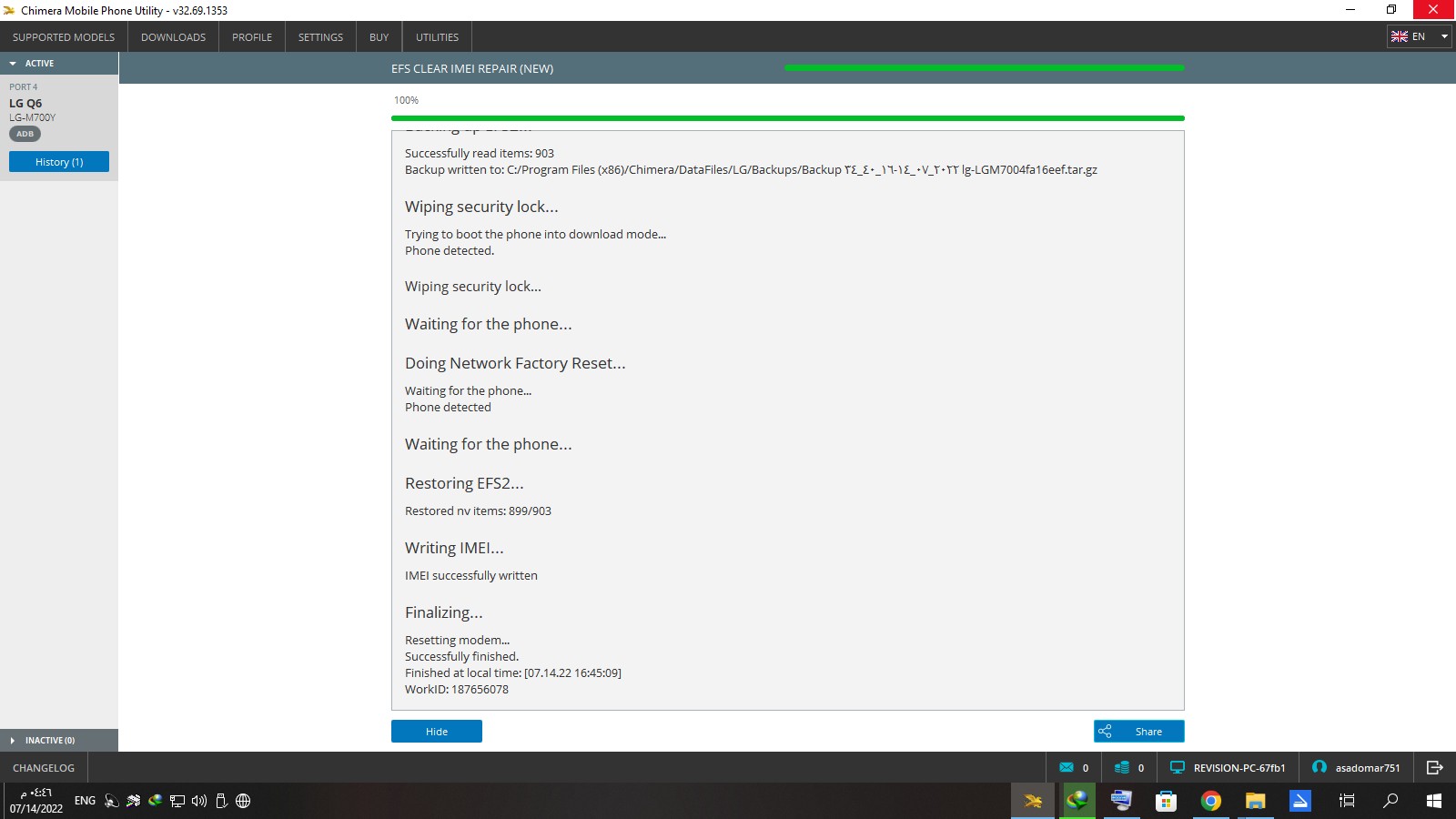Open File Explorer from the taskbar
The width and height of the screenshot is (1456, 819).
coord(1256,801)
